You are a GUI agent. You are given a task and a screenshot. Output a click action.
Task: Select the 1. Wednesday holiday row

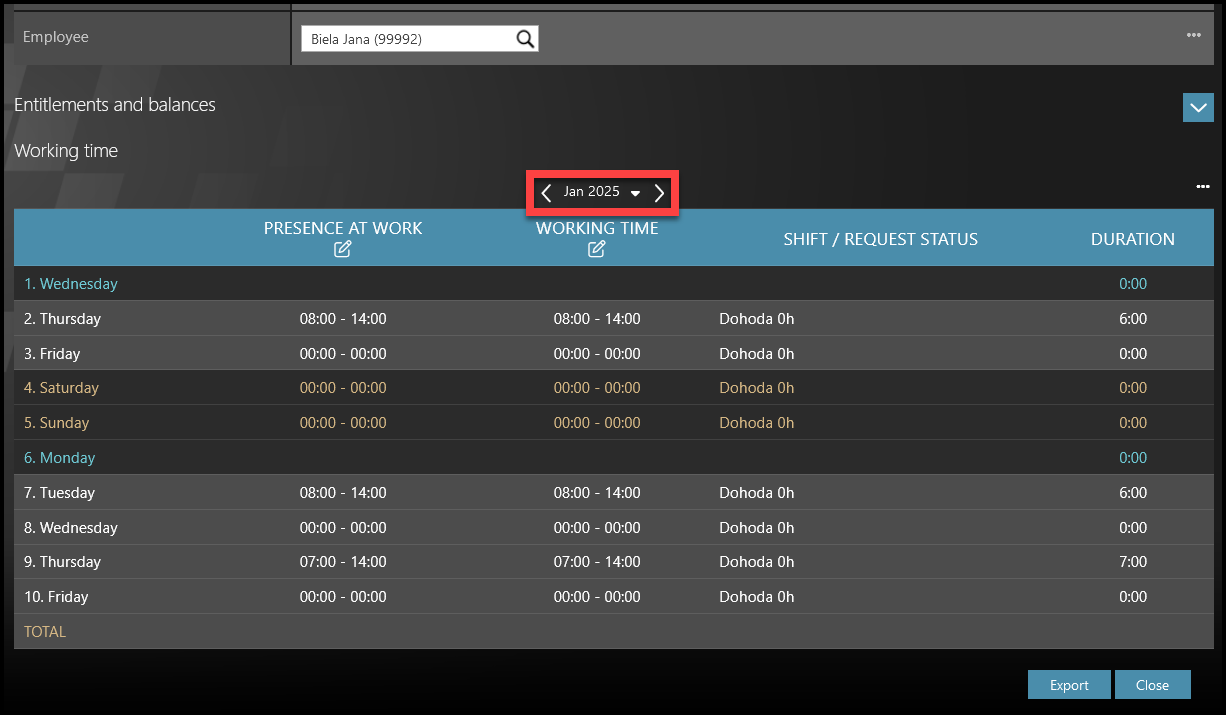point(71,284)
